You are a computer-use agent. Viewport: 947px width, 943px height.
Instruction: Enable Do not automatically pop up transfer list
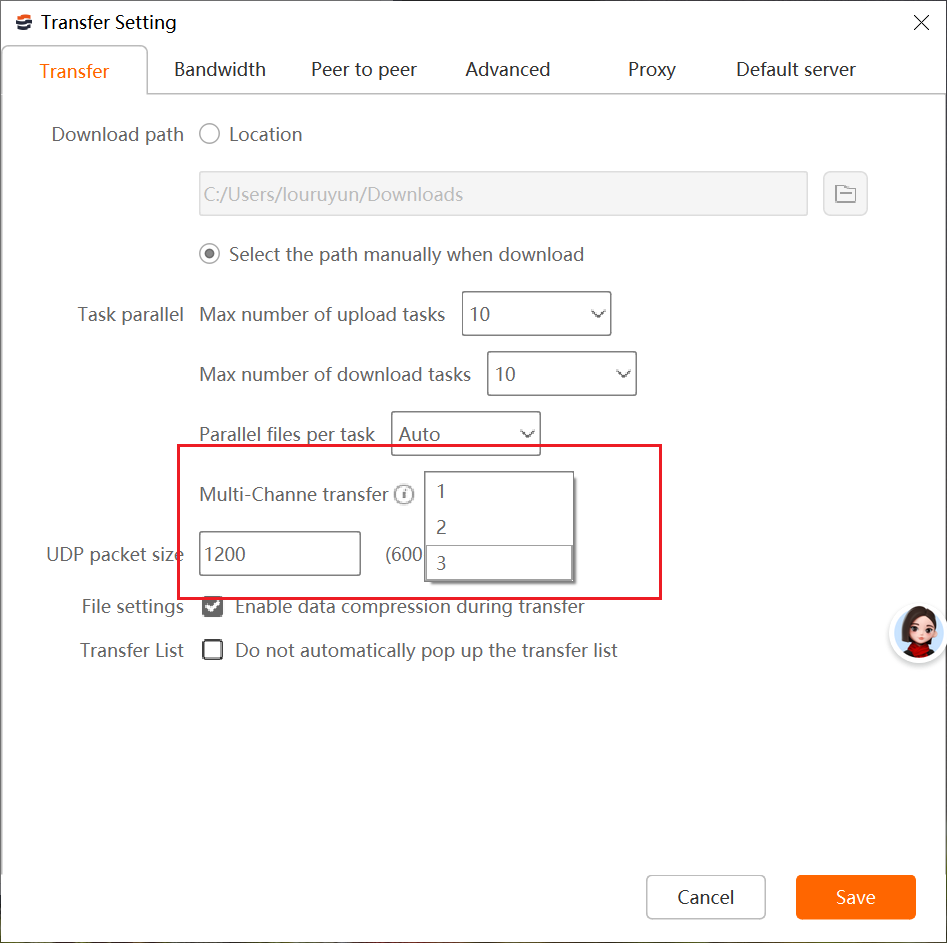click(x=212, y=649)
